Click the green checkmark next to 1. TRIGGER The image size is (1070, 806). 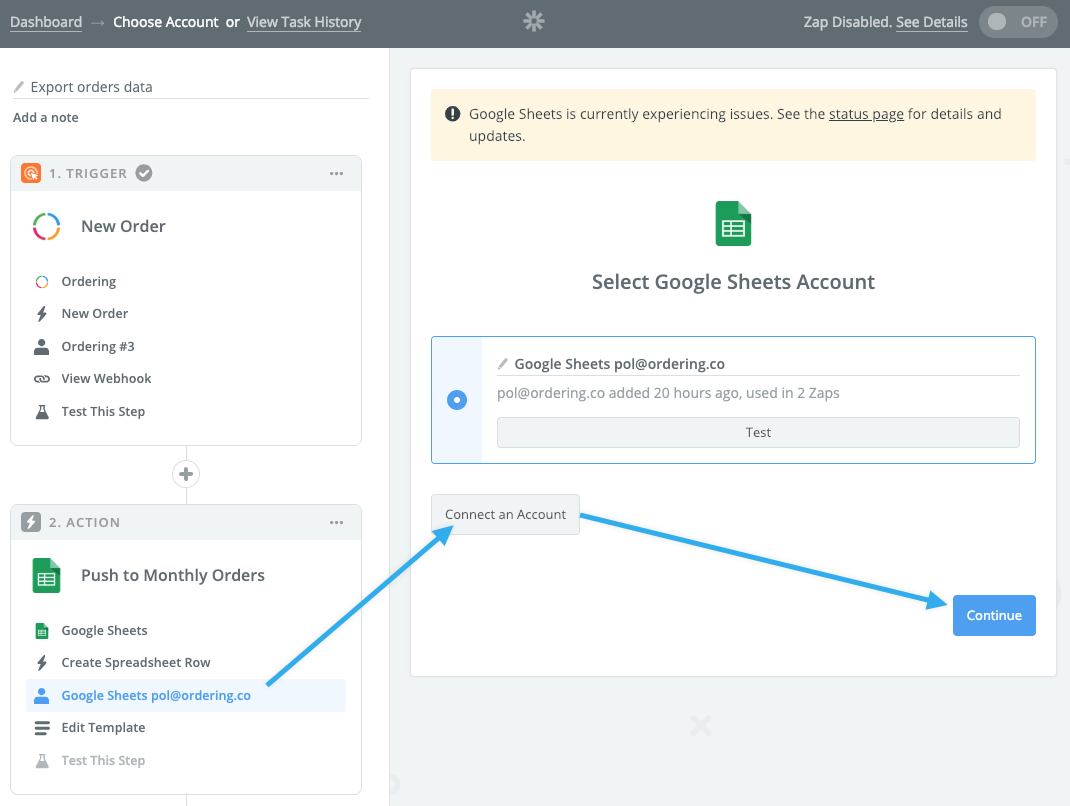tap(144, 173)
